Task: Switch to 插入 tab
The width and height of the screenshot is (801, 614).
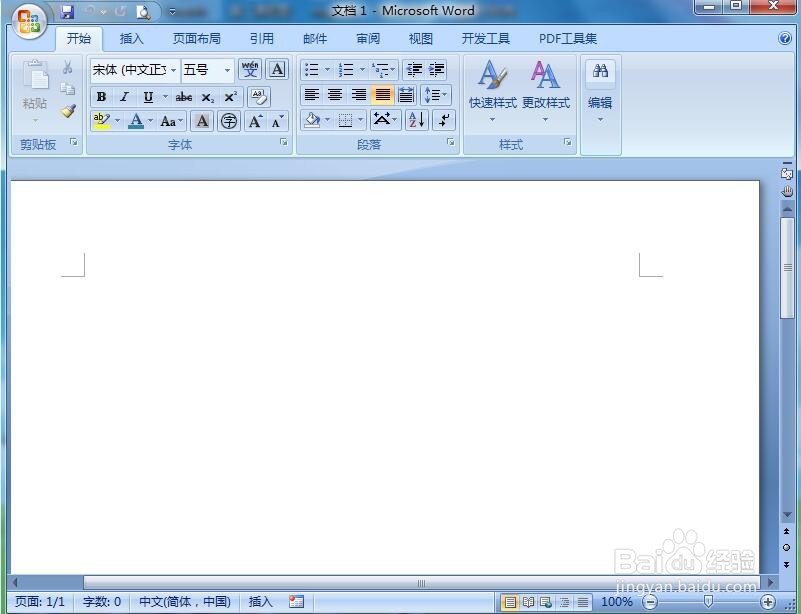Action: 131,39
